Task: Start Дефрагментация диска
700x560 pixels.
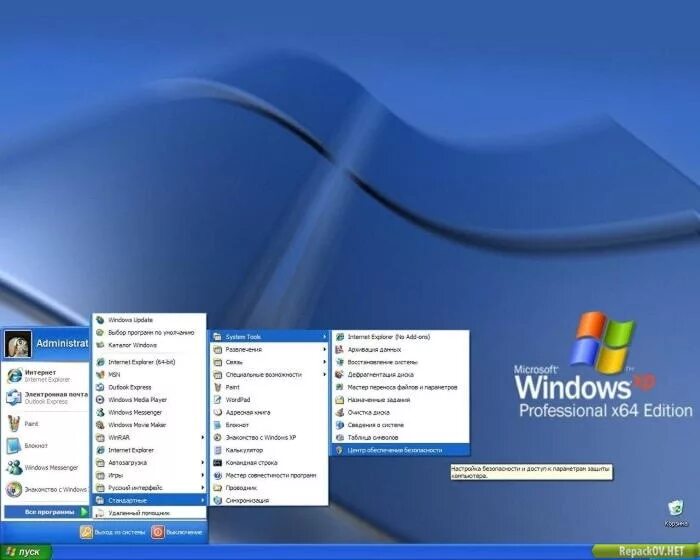Action: (400, 374)
